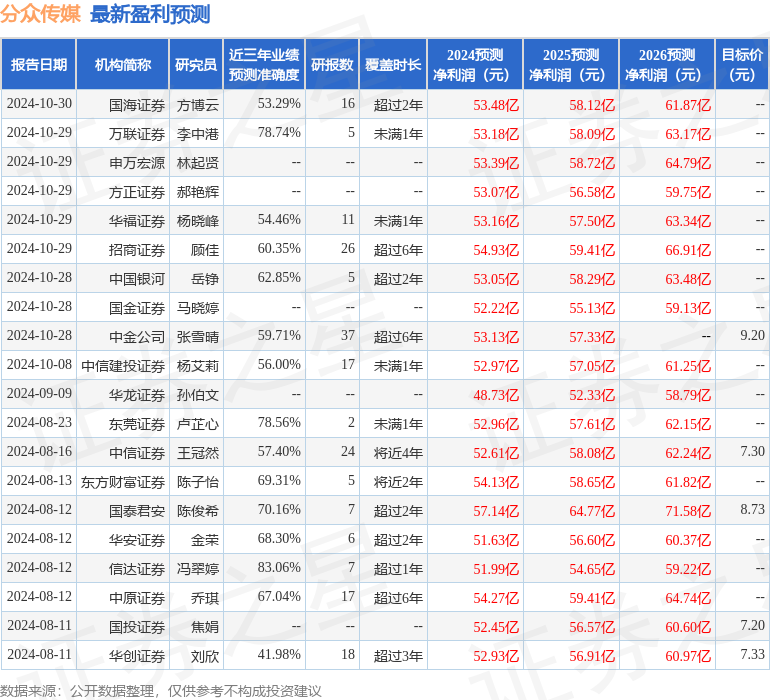
Task: Select researcher 陈子怡
Action: tap(198, 482)
